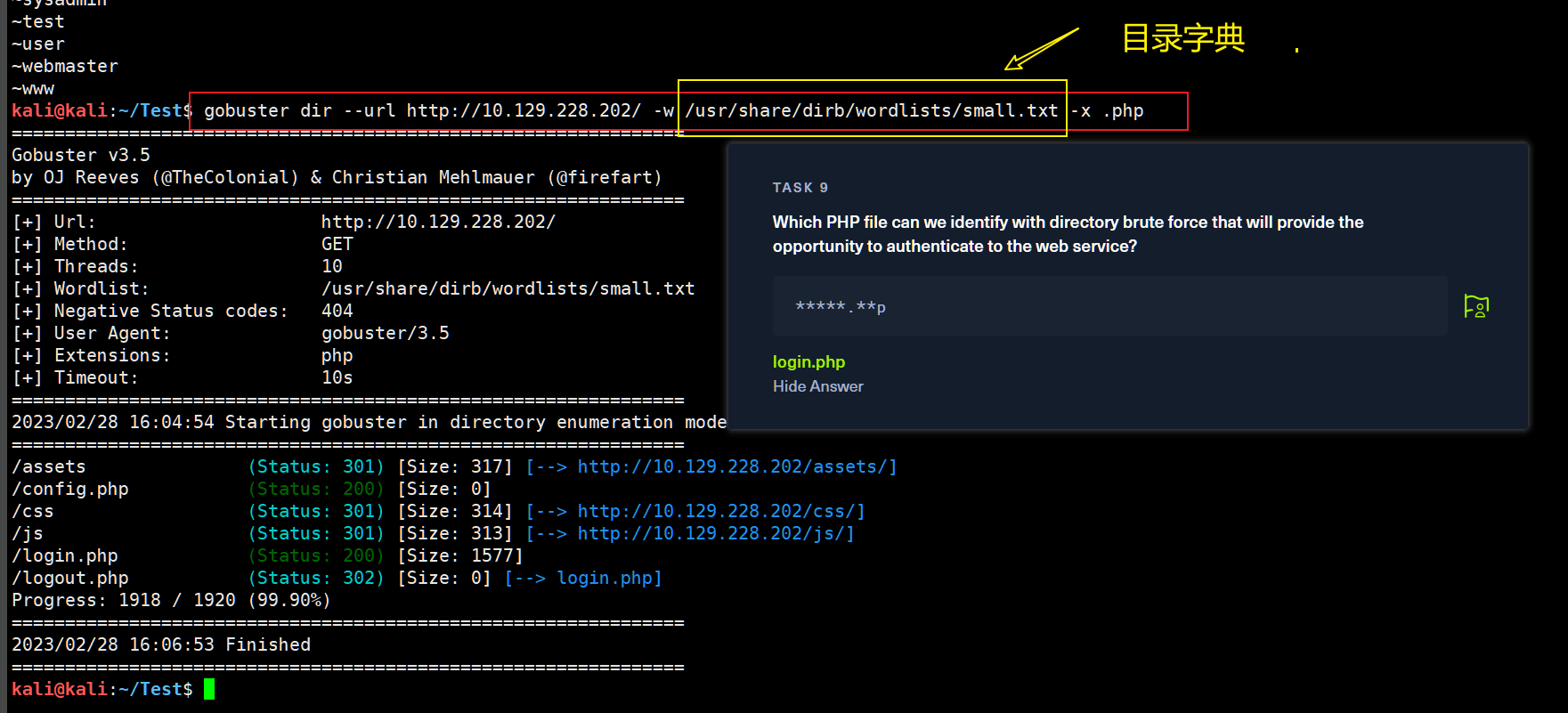Click the Hide Answer link

(817, 386)
